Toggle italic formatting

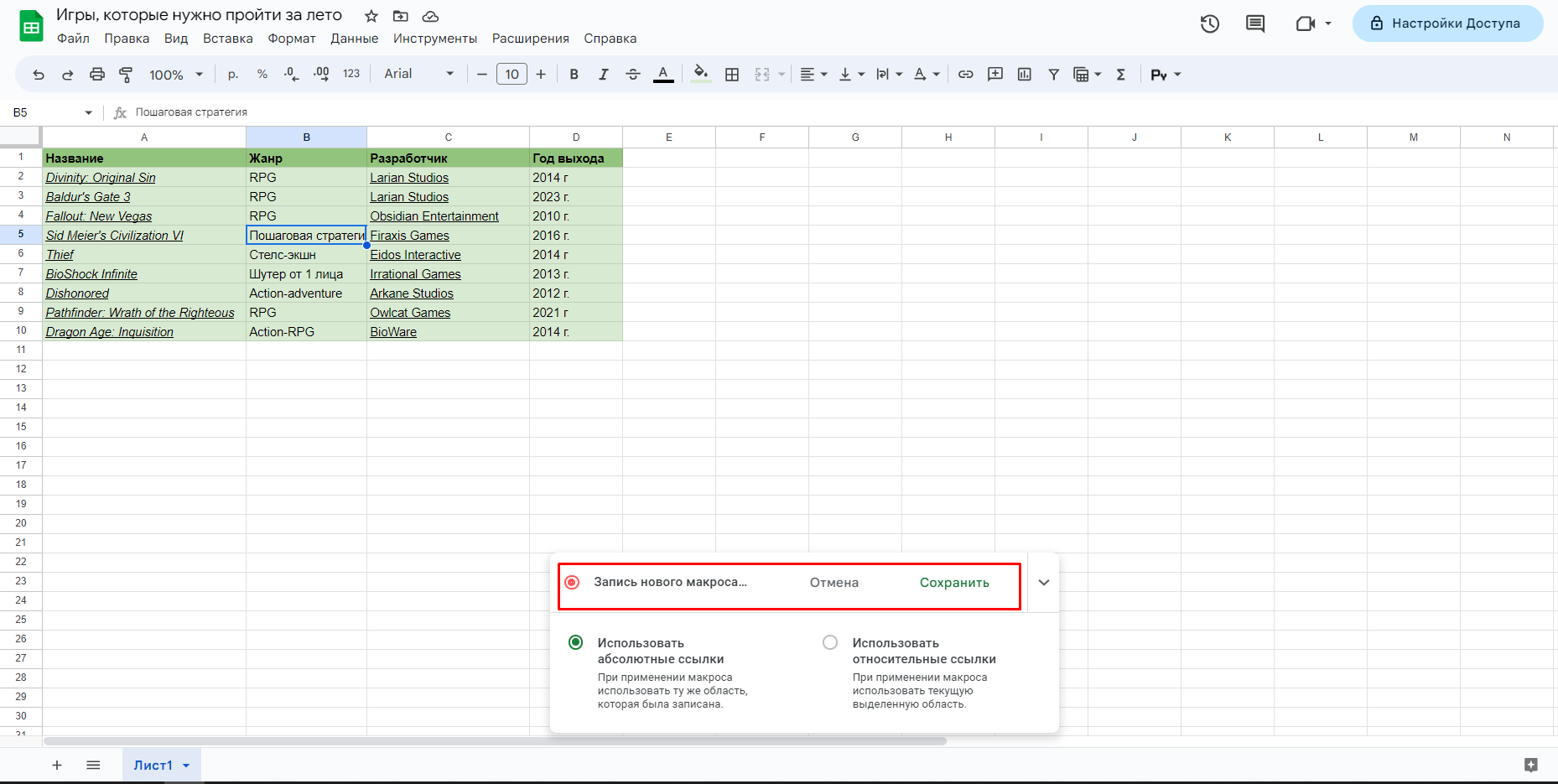tap(604, 75)
